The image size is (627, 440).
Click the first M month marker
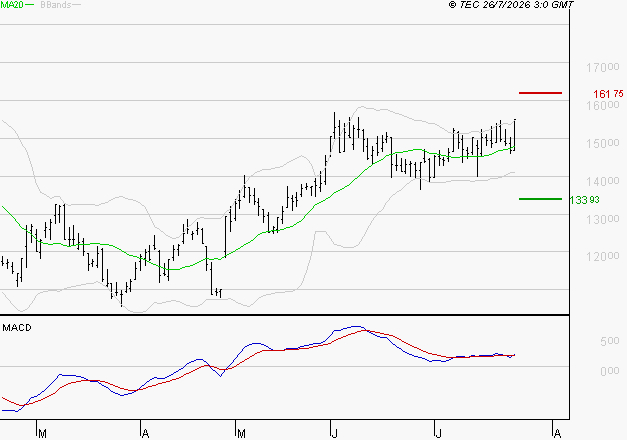42,434
